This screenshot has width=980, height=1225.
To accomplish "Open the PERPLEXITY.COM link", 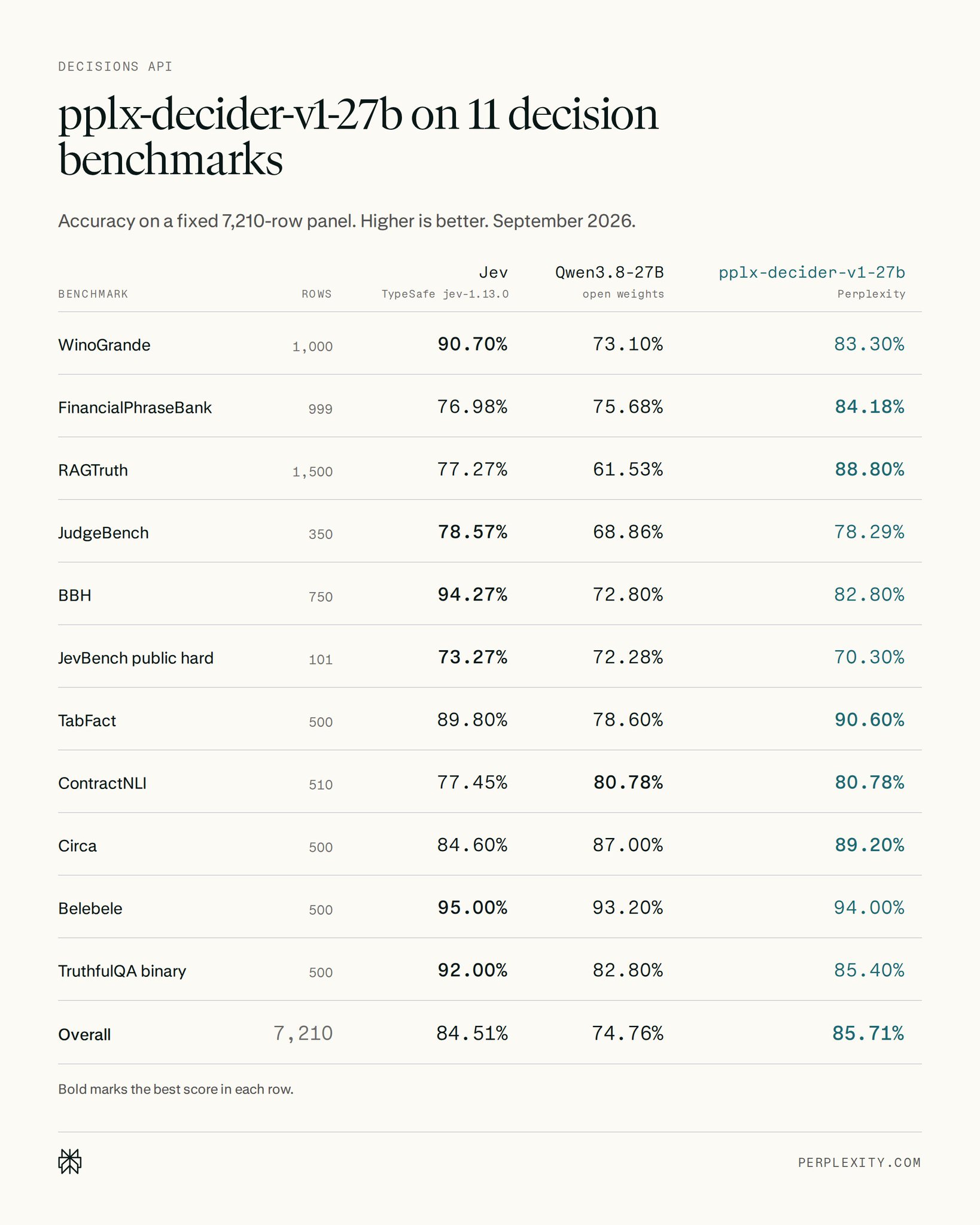I will coord(859,1162).
